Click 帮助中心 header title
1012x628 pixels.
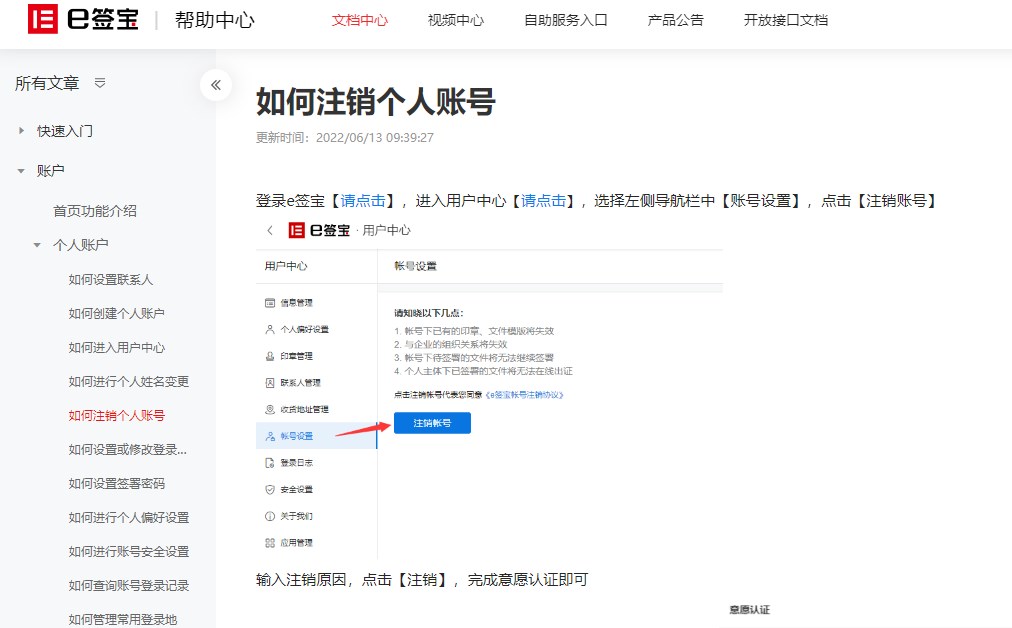[x=214, y=20]
